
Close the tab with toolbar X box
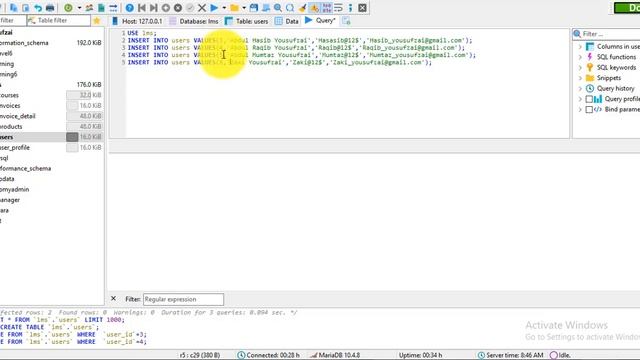click(x=362, y=8)
